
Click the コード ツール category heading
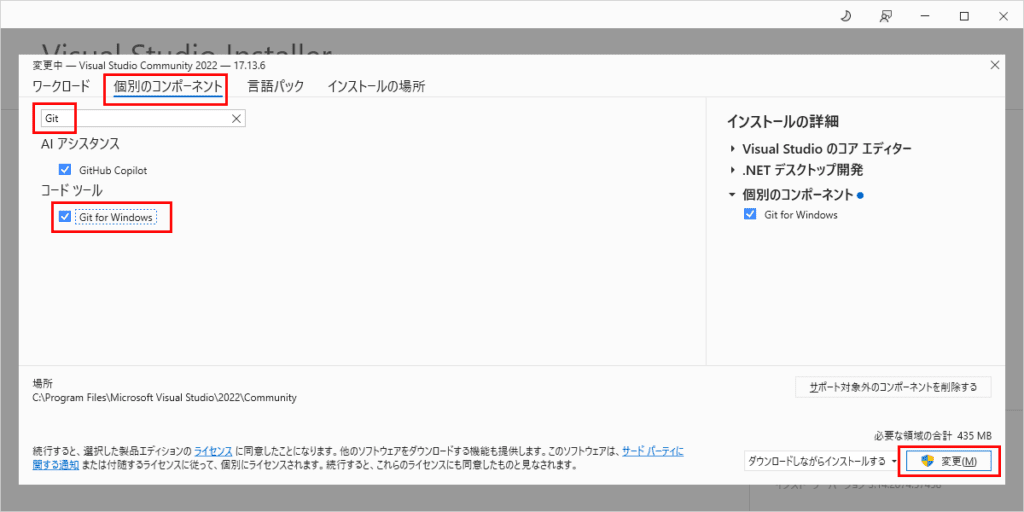[x=72, y=191]
